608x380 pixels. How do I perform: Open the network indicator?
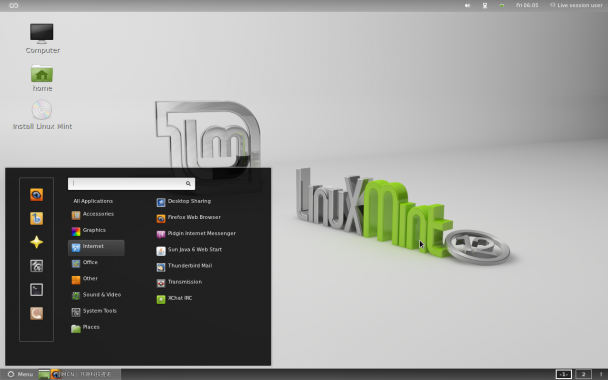(x=485, y=5)
